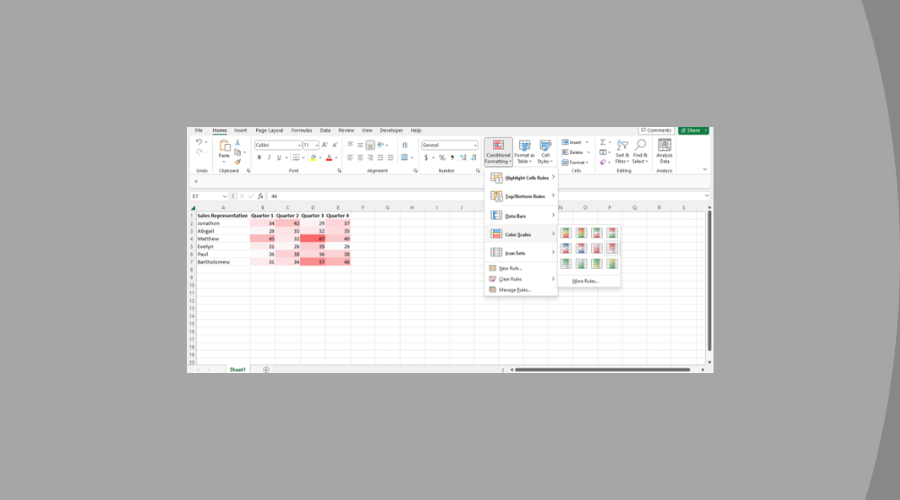
Task: Click the Conditional Formatting button
Action: [x=498, y=152]
